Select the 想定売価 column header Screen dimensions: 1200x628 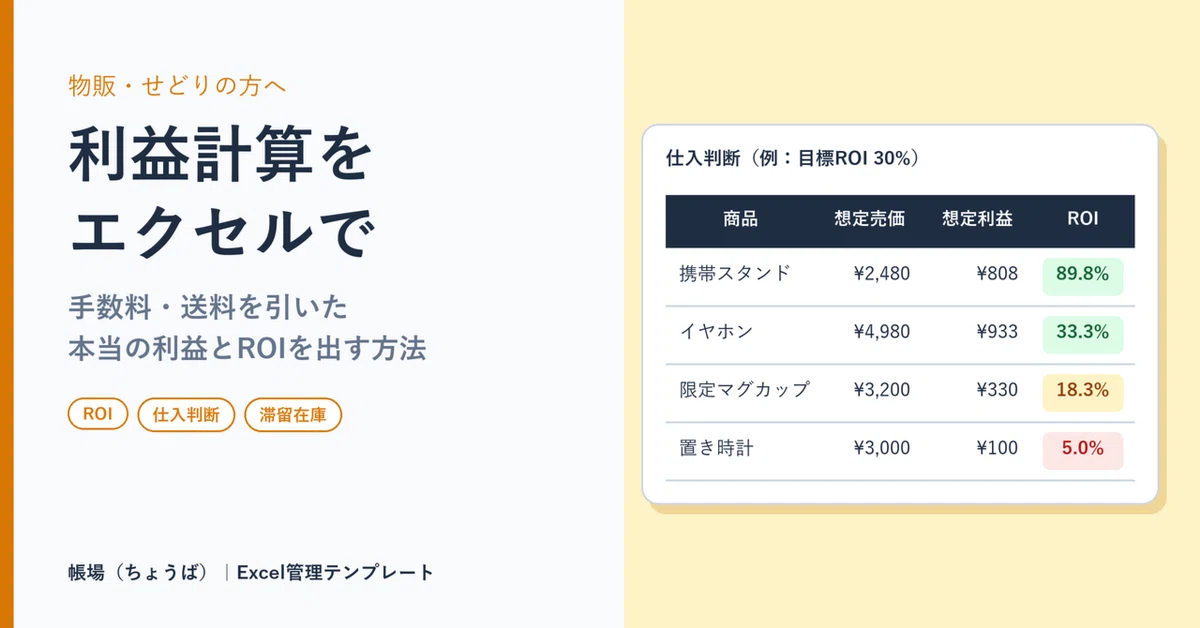pos(870,220)
